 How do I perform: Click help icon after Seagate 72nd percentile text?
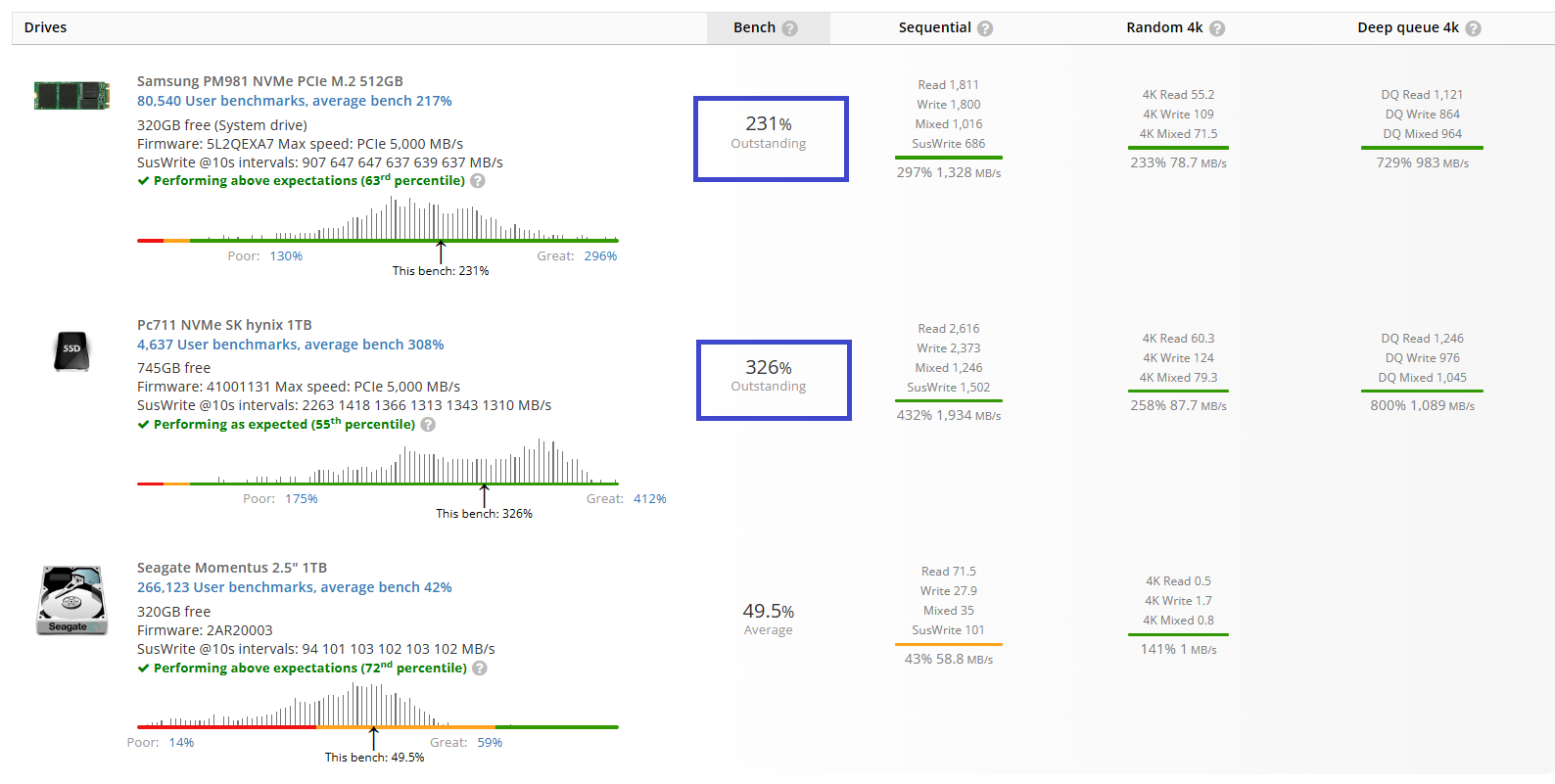(x=480, y=669)
